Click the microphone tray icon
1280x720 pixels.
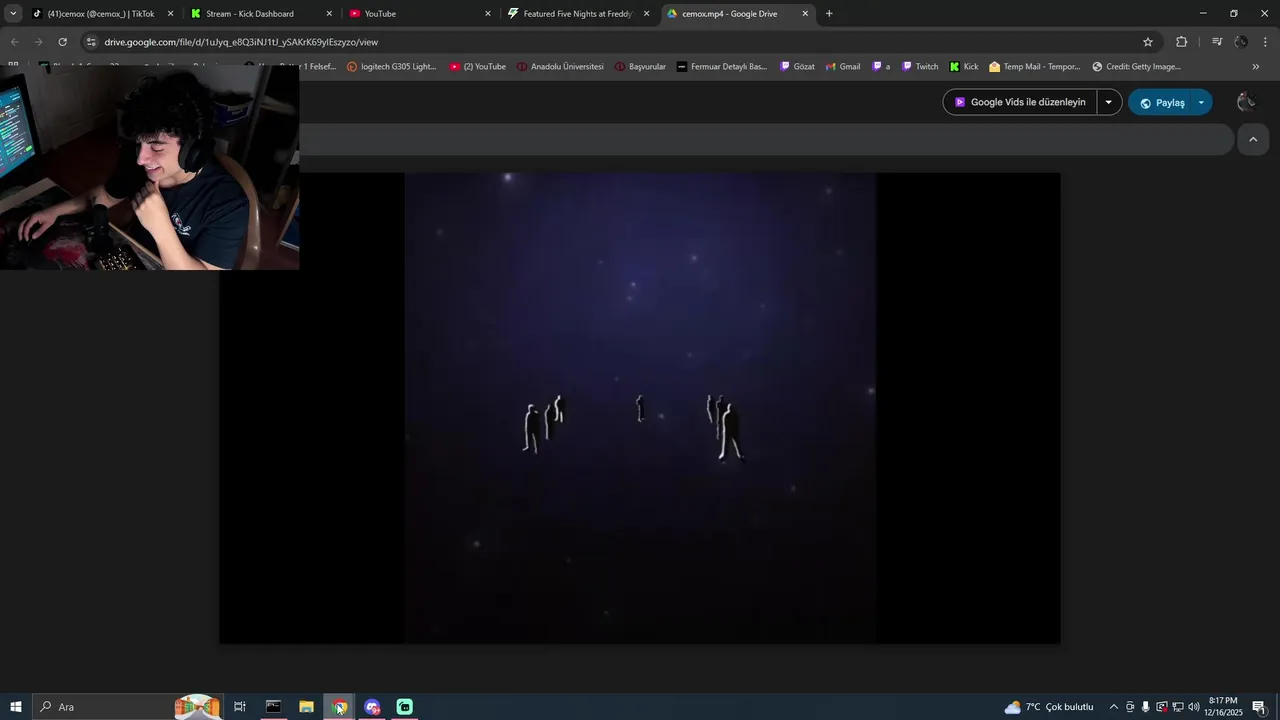click(1146, 707)
